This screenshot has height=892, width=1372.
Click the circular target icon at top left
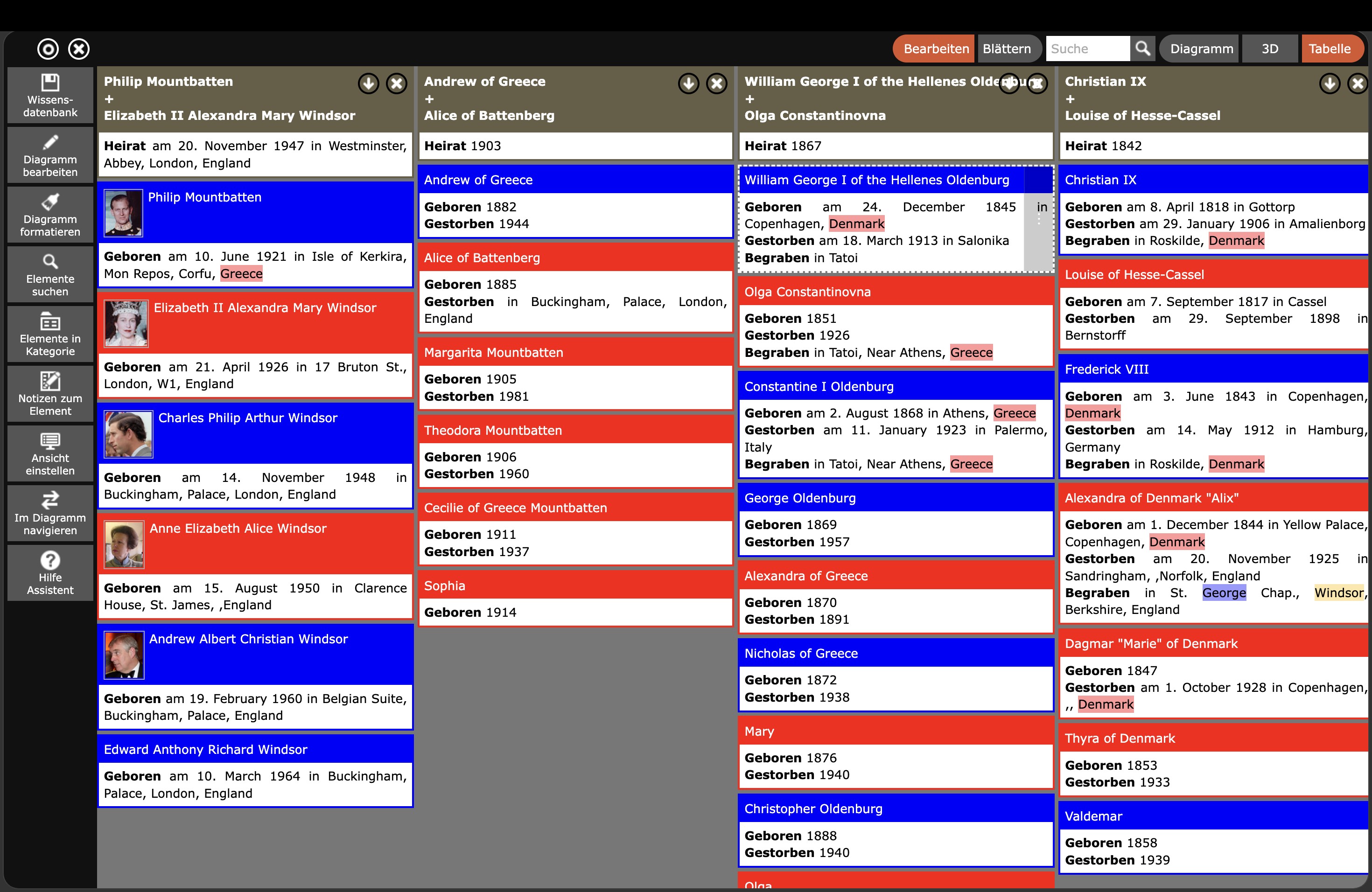click(x=48, y=49)
